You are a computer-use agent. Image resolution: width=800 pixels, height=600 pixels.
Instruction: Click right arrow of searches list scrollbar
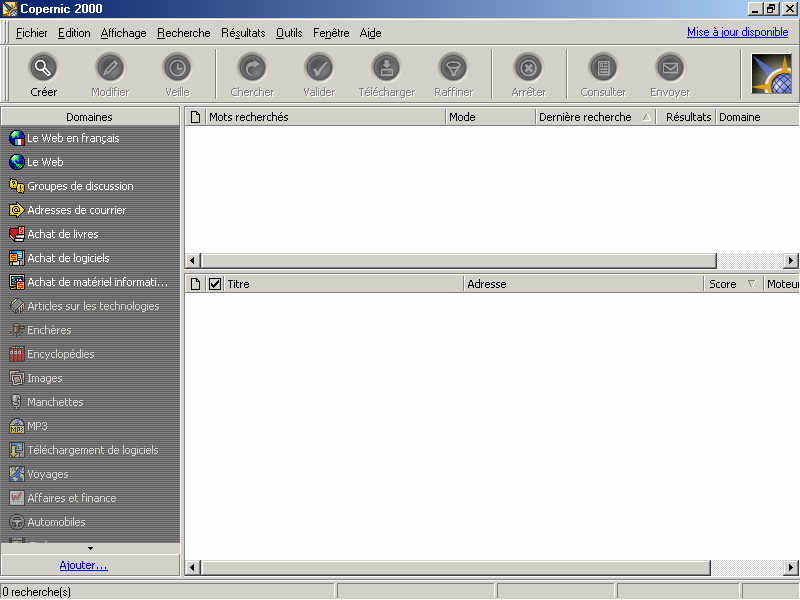point(790,260)
